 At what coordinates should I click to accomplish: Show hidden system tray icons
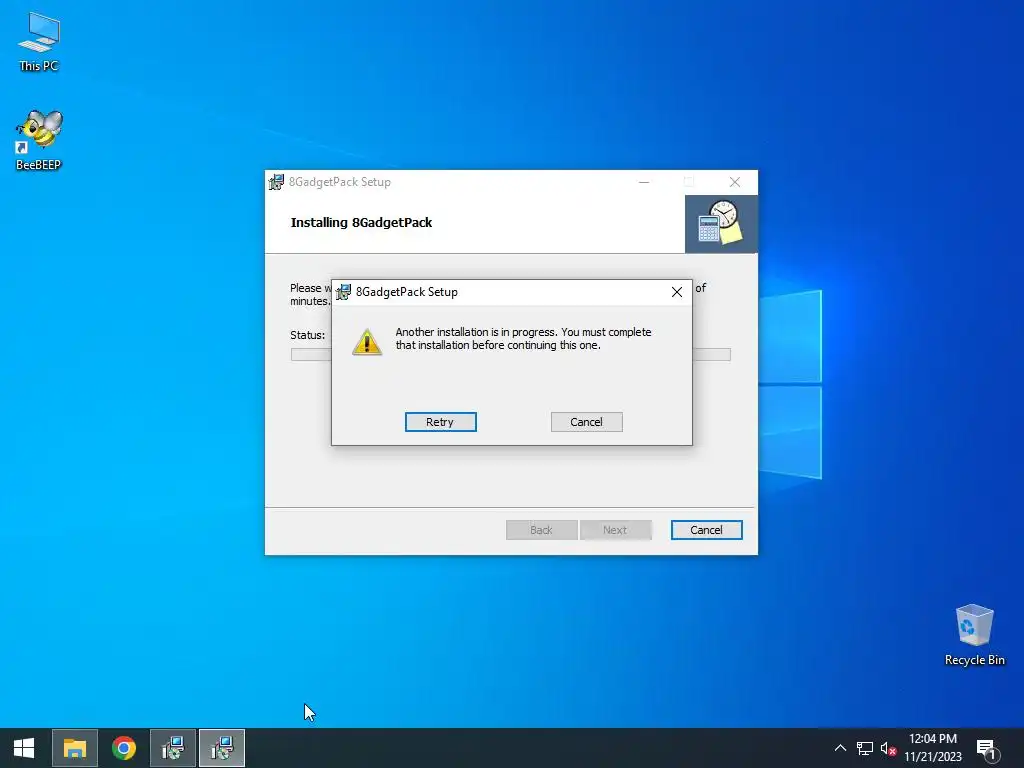coord(840,748)
